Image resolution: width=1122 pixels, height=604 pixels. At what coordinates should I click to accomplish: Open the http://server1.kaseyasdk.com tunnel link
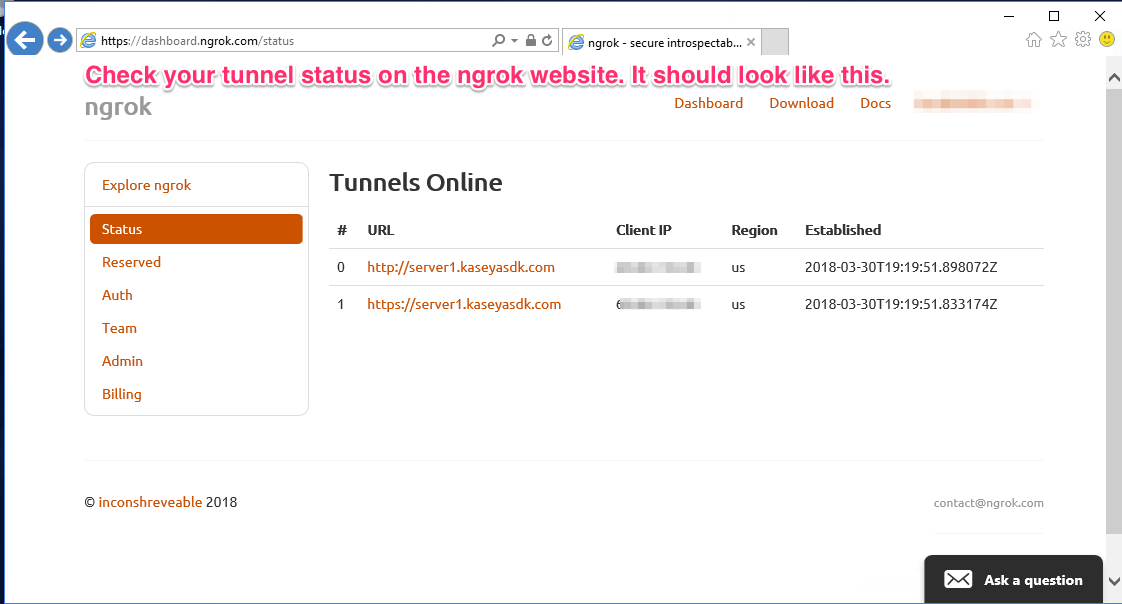point(461,267)
